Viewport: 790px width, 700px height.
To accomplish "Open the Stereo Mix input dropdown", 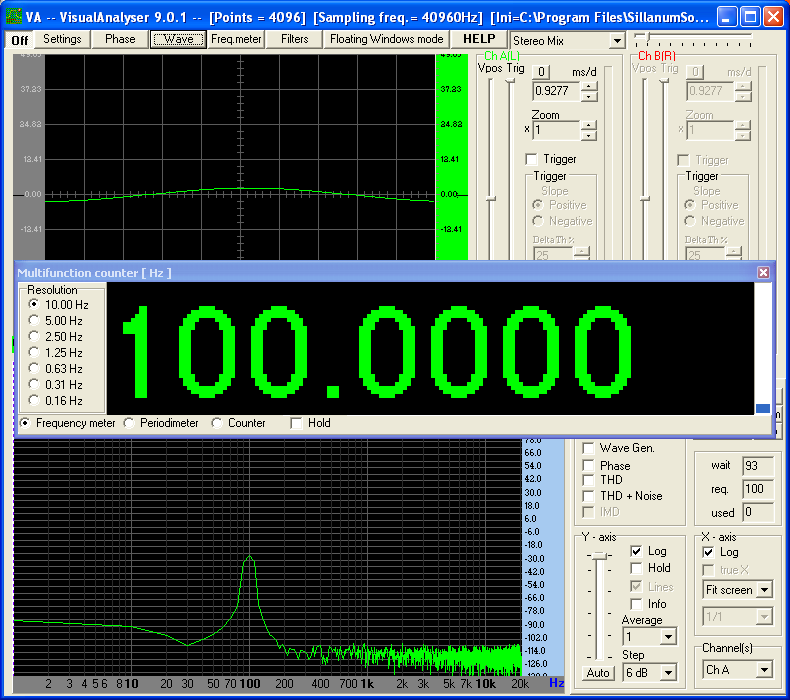I will click(x=616, y=41).
